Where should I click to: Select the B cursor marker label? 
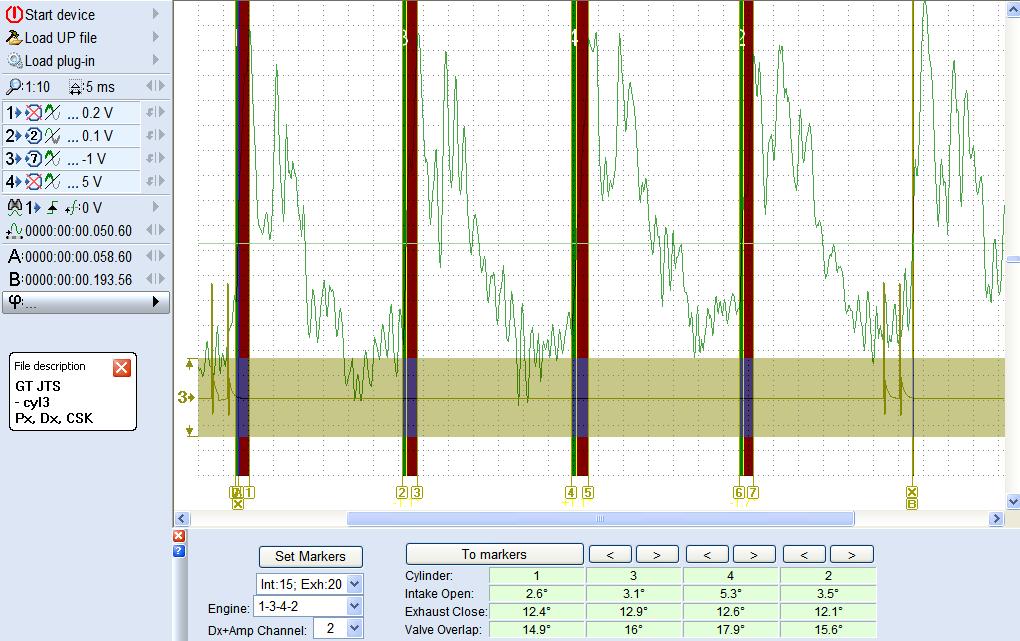click(x=912, y=504)
